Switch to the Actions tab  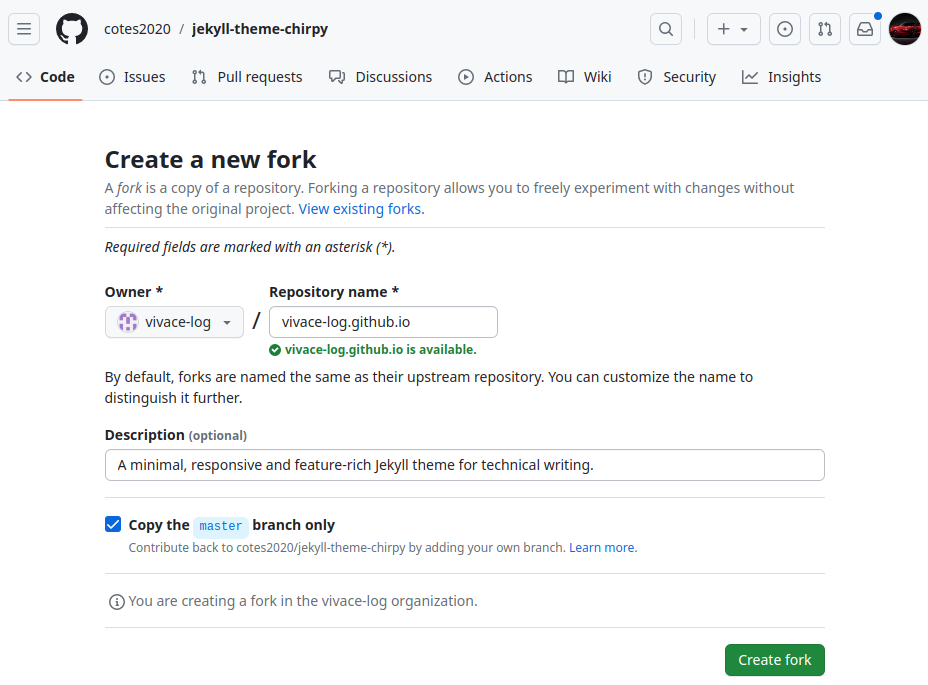[x=495, y=77]
